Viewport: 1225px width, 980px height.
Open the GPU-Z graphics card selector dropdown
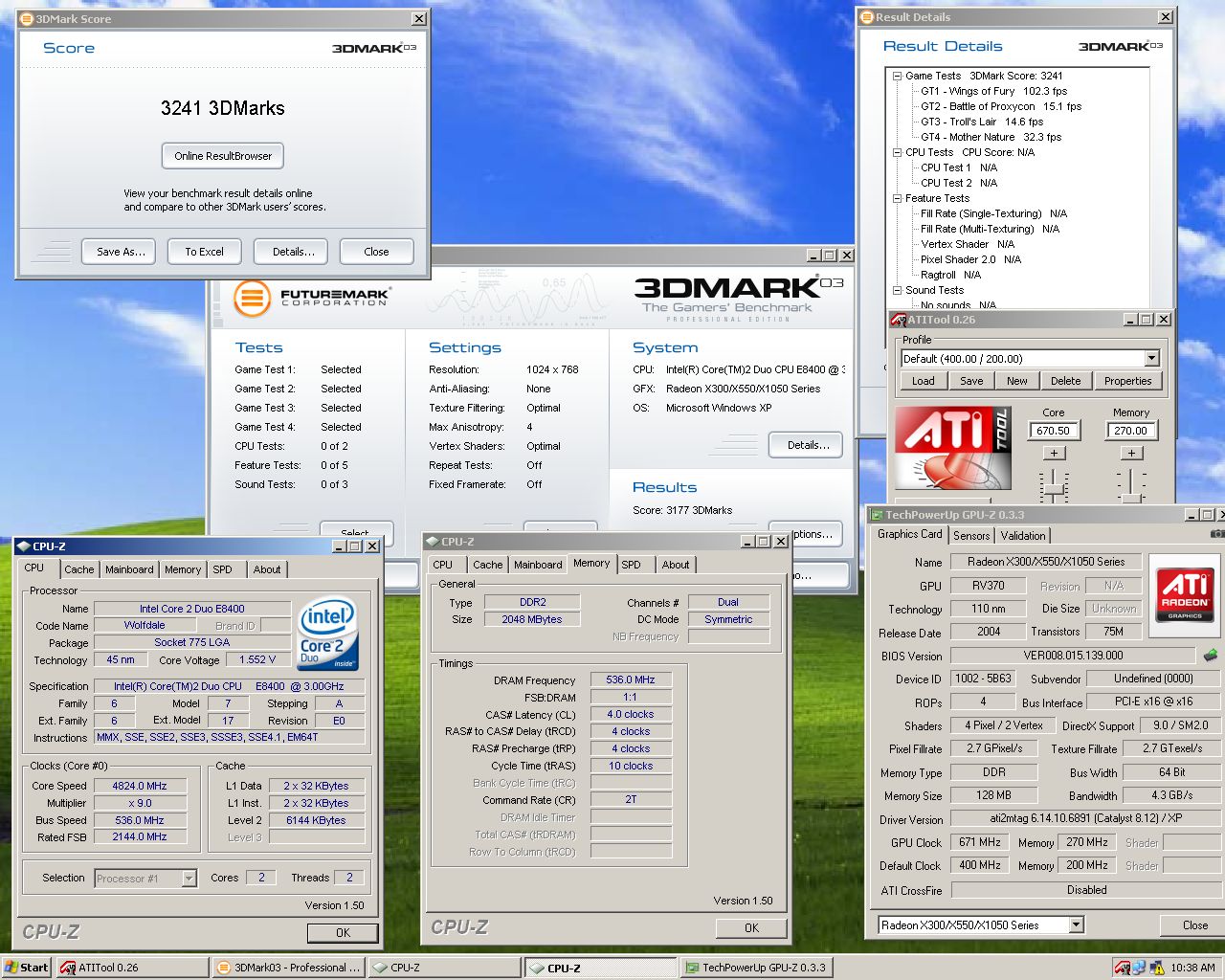click(x=1077, y=924)
